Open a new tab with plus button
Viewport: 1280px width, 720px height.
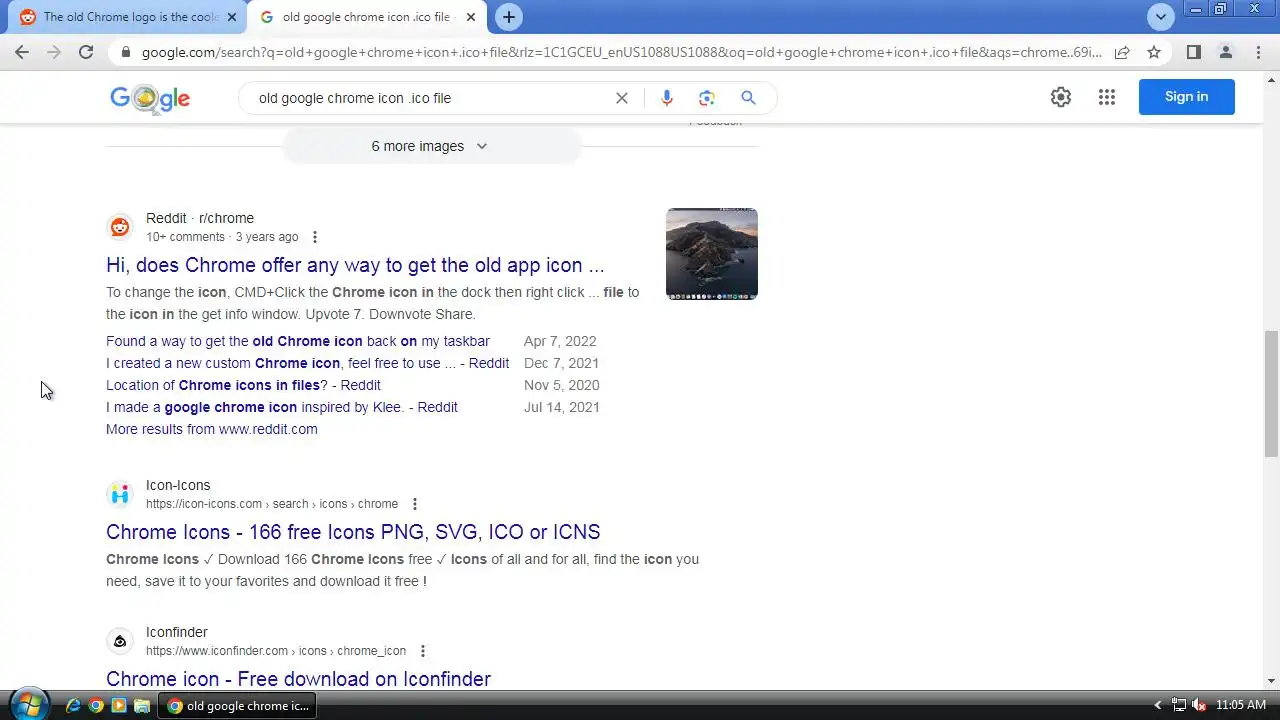tap(509, 17)
